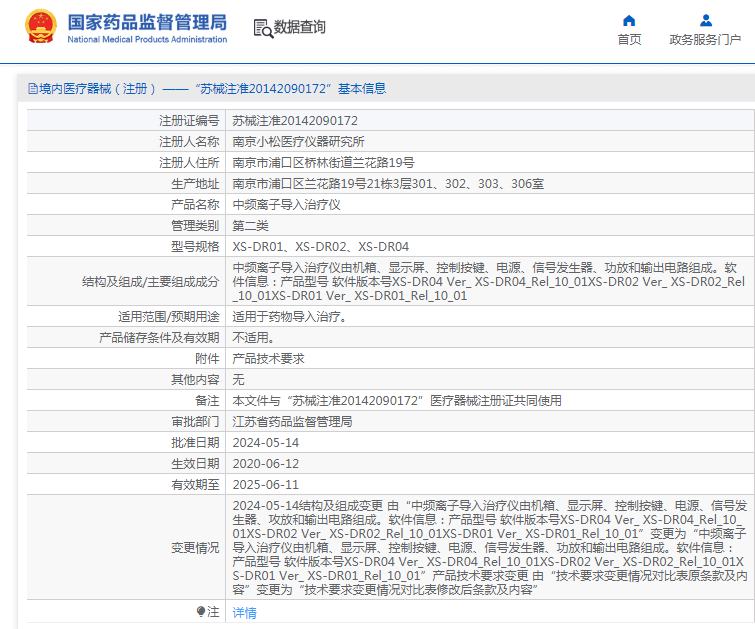Click the 产品名称 label

(195, 205)
